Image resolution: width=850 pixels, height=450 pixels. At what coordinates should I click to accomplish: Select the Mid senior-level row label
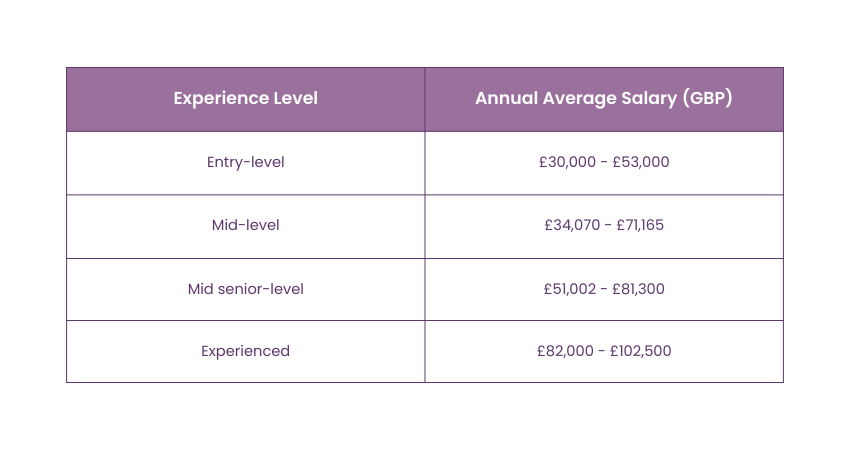(246, 289)
